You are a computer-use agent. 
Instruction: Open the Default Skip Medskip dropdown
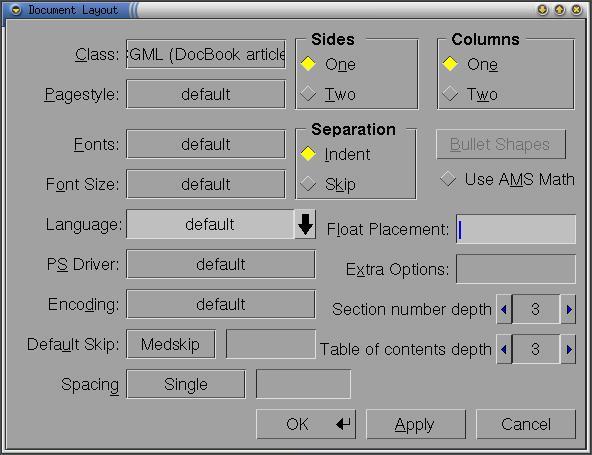171,344
